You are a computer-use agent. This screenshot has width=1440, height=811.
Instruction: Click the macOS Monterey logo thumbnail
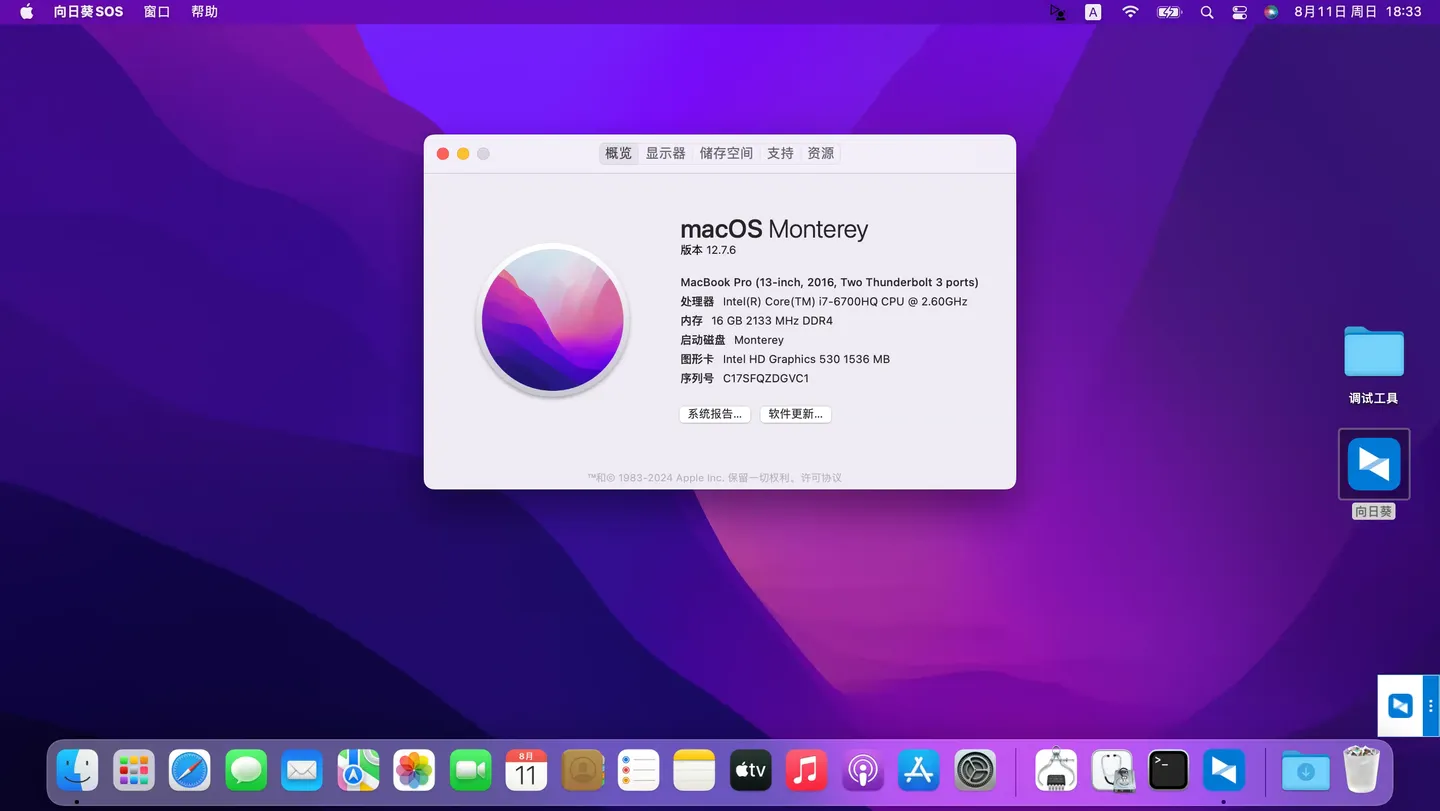(552, 319)
